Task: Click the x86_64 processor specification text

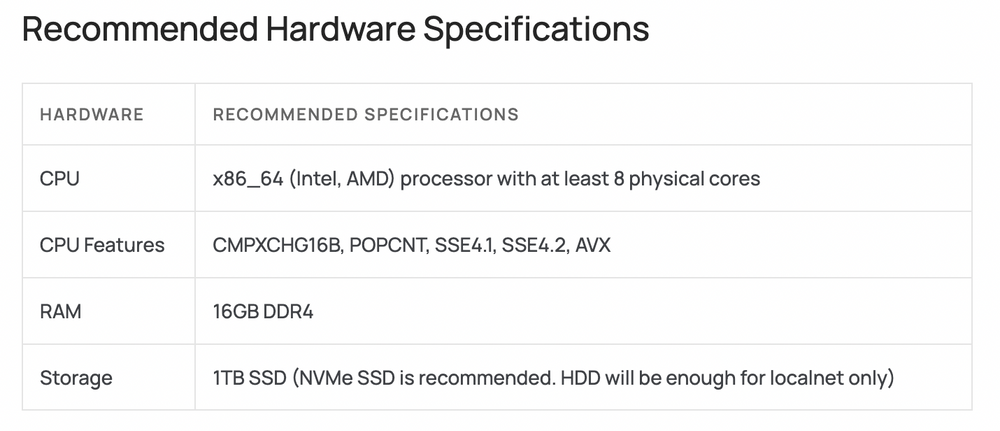Action: tap(487, 179)
